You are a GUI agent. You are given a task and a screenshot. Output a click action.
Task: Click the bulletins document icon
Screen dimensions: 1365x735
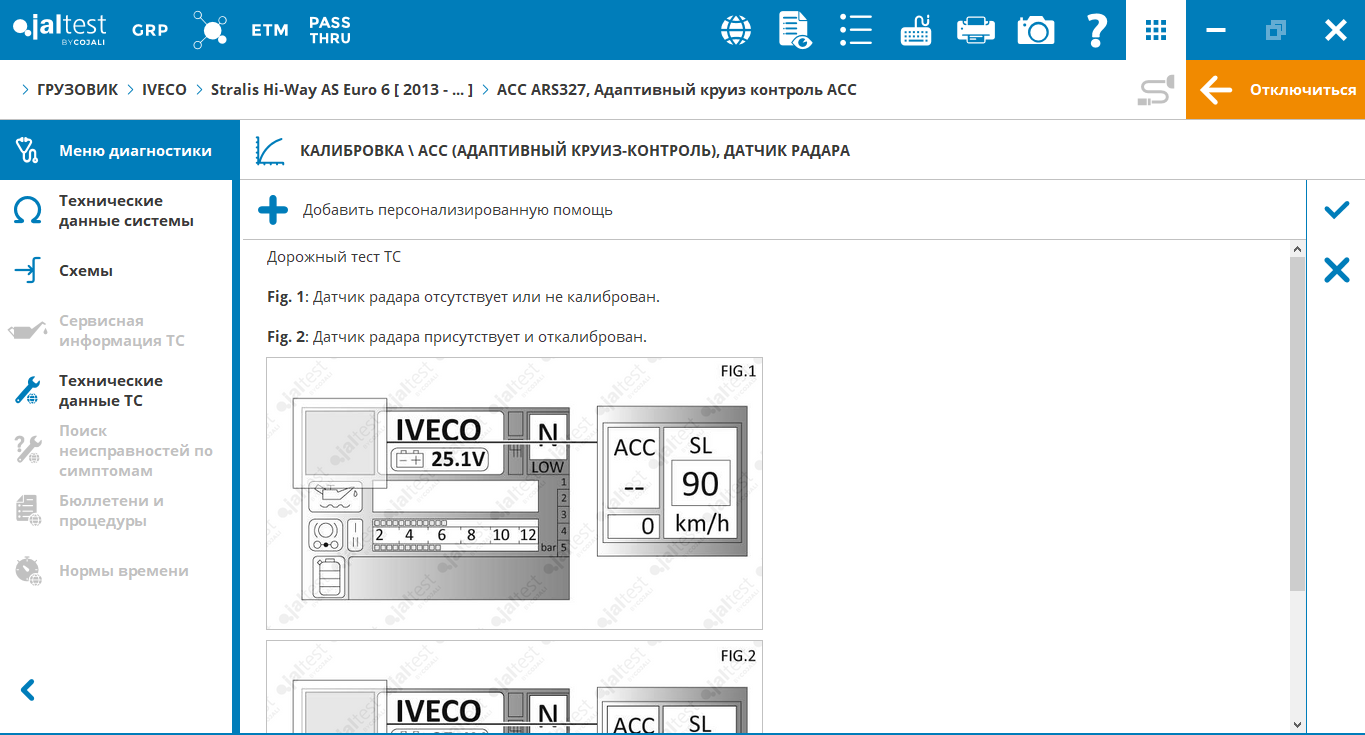tap(28, 511)
